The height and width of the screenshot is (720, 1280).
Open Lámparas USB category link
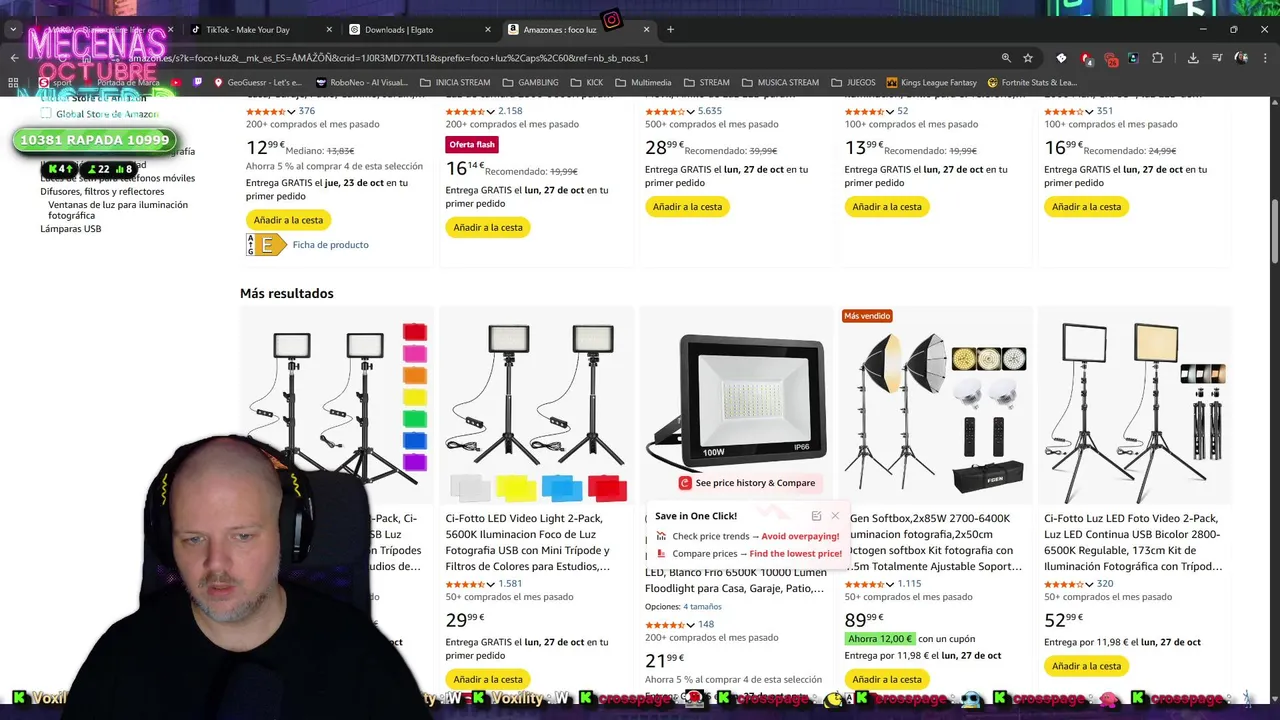pyautogui.click(x=70, y=229)
